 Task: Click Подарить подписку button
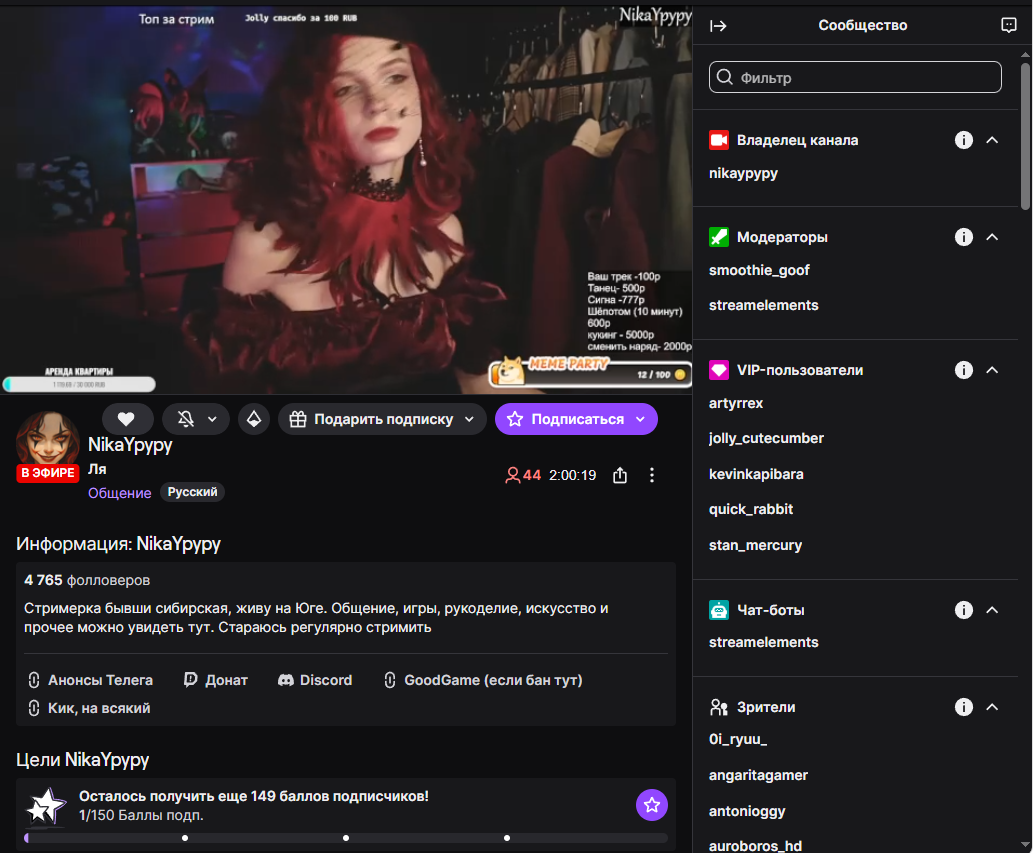[383, 419]
